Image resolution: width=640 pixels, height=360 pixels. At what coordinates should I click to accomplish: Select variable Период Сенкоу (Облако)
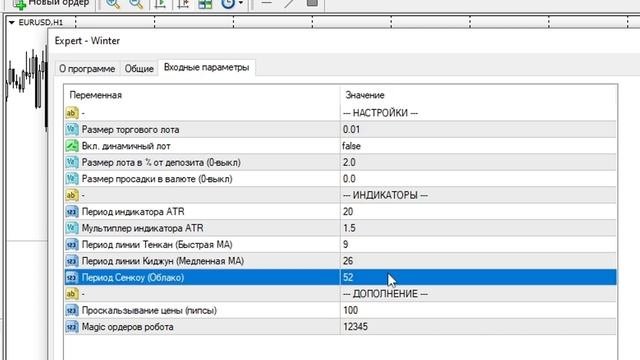pyautogui.click(x=133, y=278)
